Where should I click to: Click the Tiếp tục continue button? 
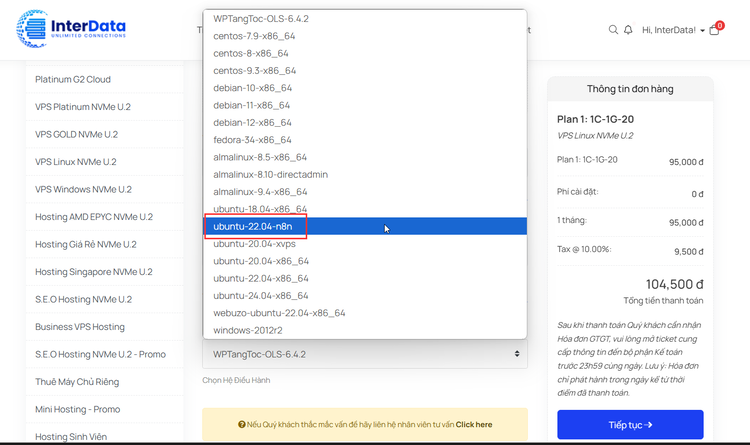[x=630, y=425]
